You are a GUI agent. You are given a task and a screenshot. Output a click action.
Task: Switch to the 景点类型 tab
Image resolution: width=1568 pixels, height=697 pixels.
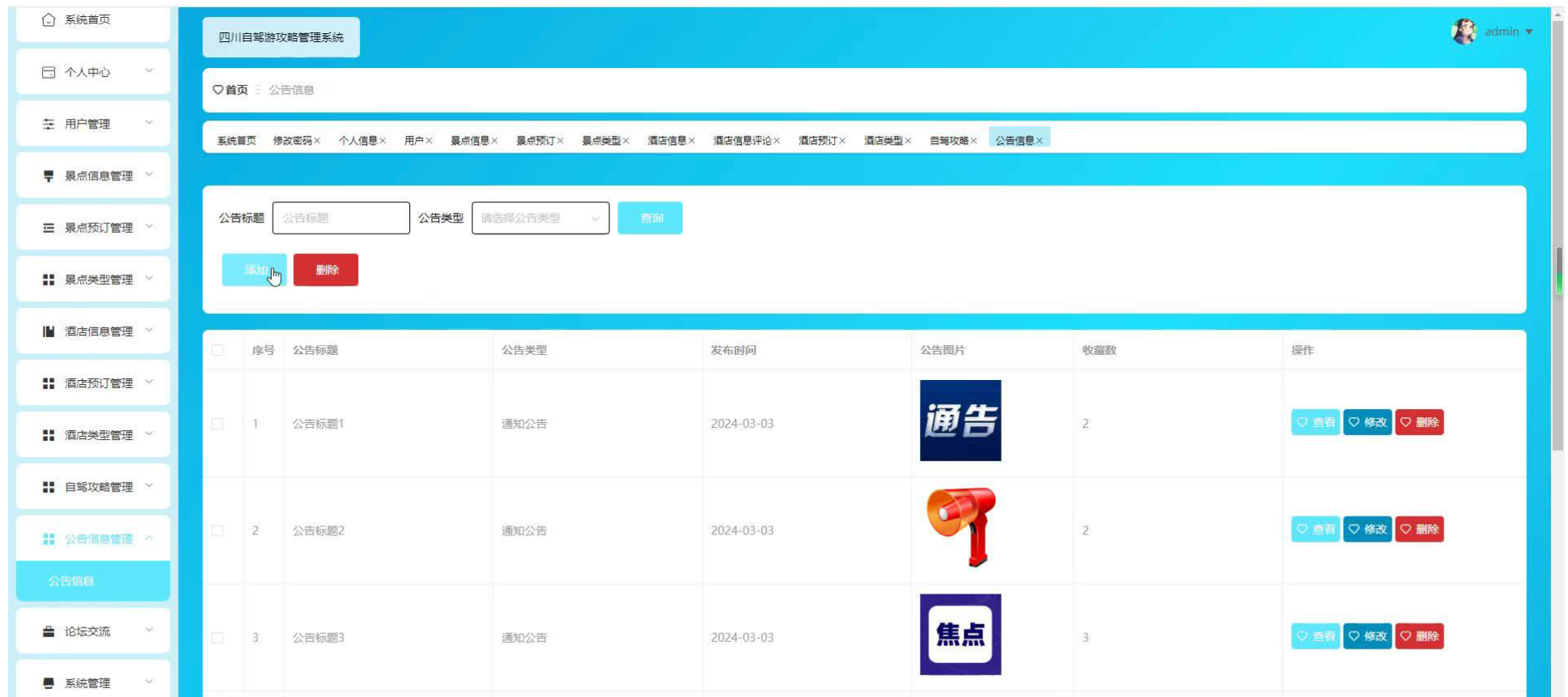pyautogui.click(x=601, y=141)
